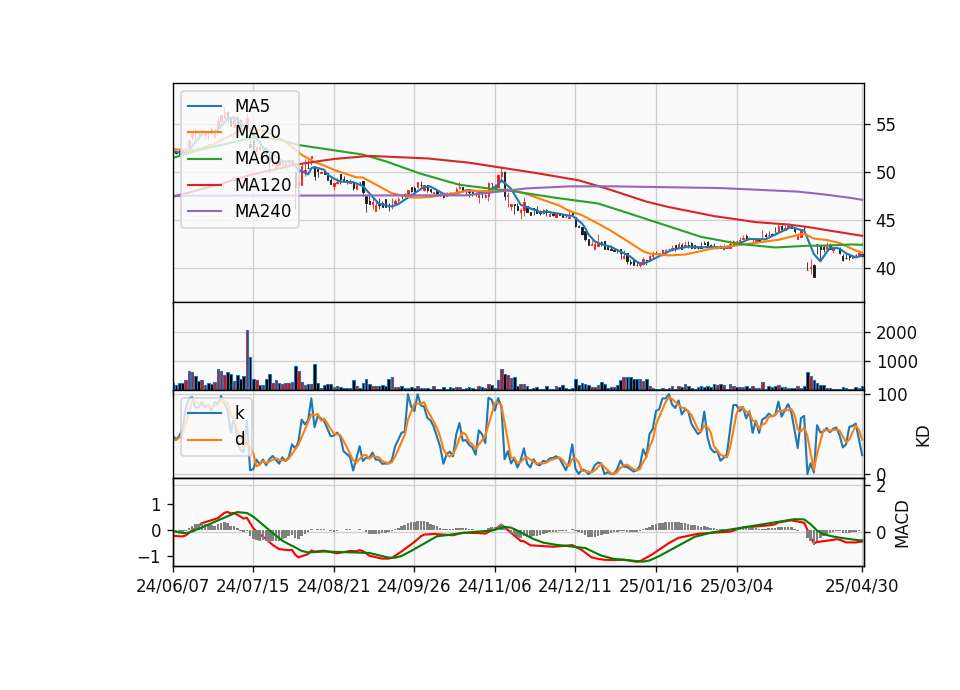The width and height of the screenshot is (960, 690).
Task: Click the 24/12/11 date axis label
Action: pyautogui.click(x=575, y=586)
